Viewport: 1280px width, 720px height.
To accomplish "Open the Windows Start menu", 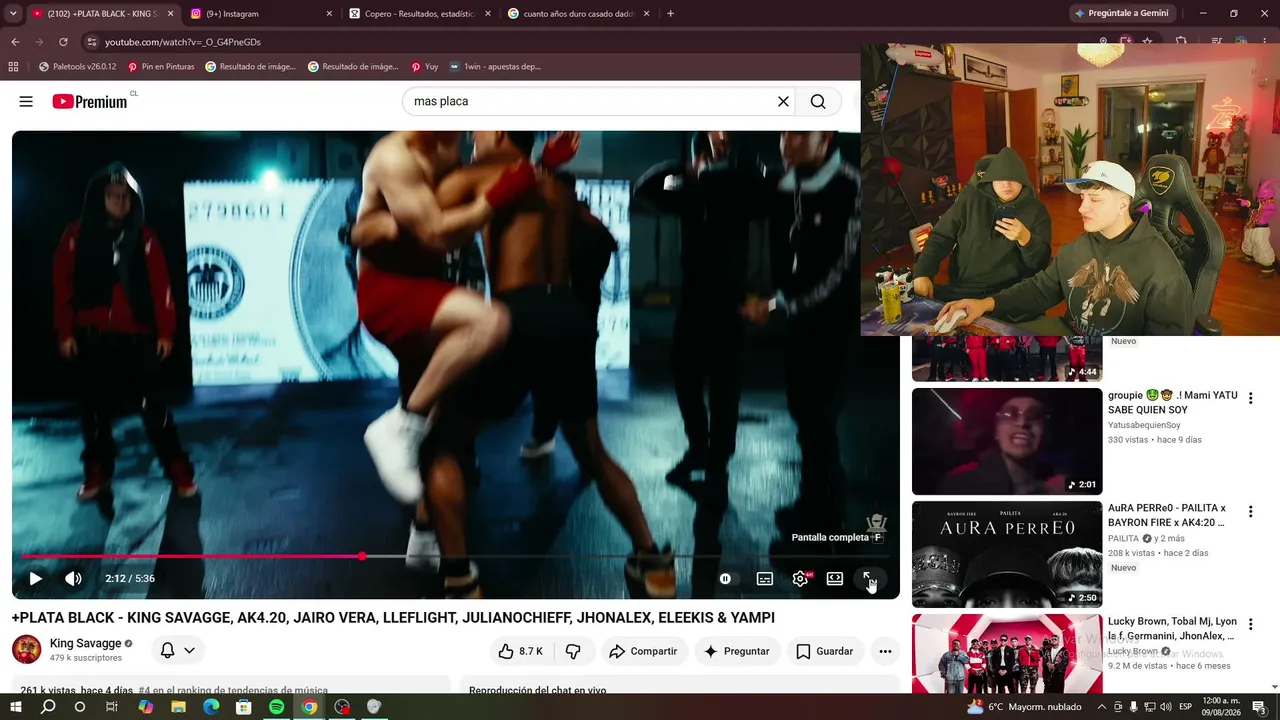I will [16, 707].
